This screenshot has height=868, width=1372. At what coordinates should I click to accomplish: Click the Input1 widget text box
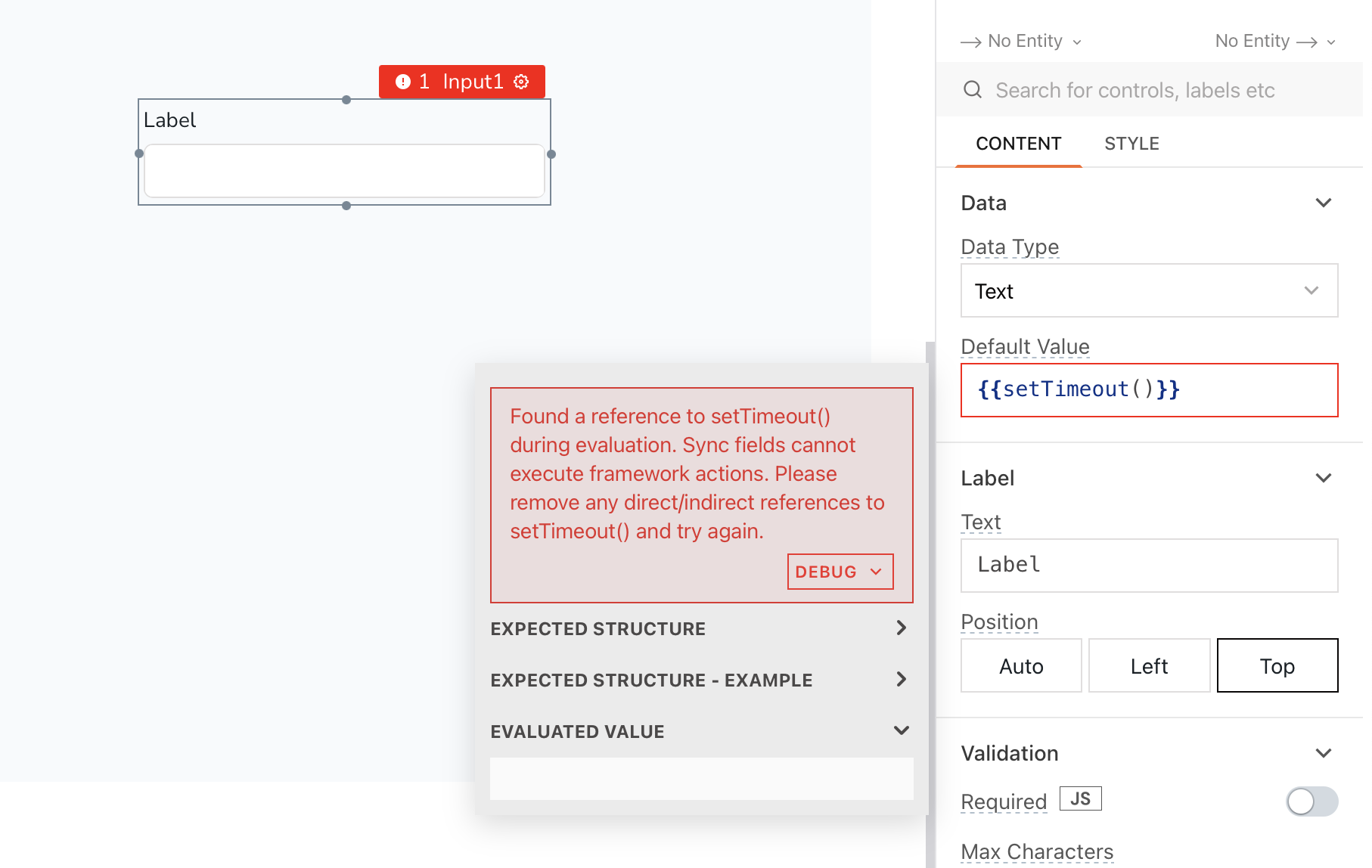[x=344, y=171]
